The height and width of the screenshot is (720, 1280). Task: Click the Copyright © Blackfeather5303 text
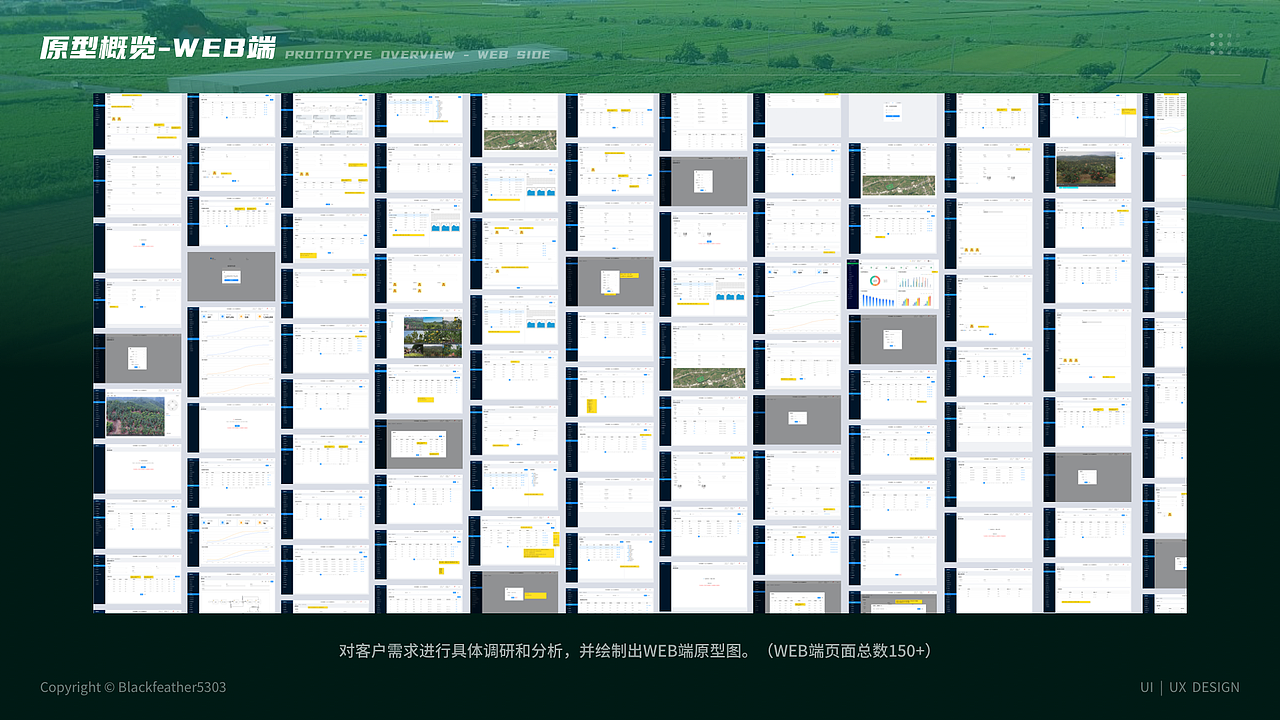(x=131, y=687)
